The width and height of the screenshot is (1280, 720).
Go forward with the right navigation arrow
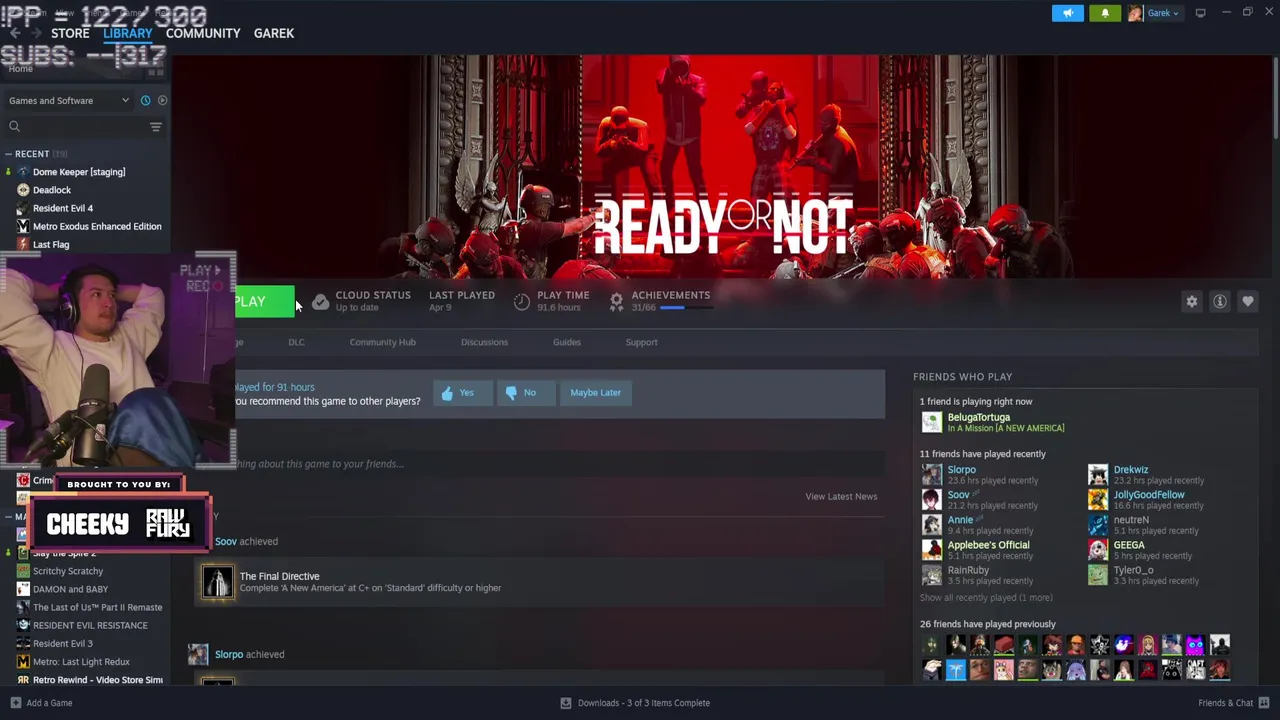click(x=37, y=33)
